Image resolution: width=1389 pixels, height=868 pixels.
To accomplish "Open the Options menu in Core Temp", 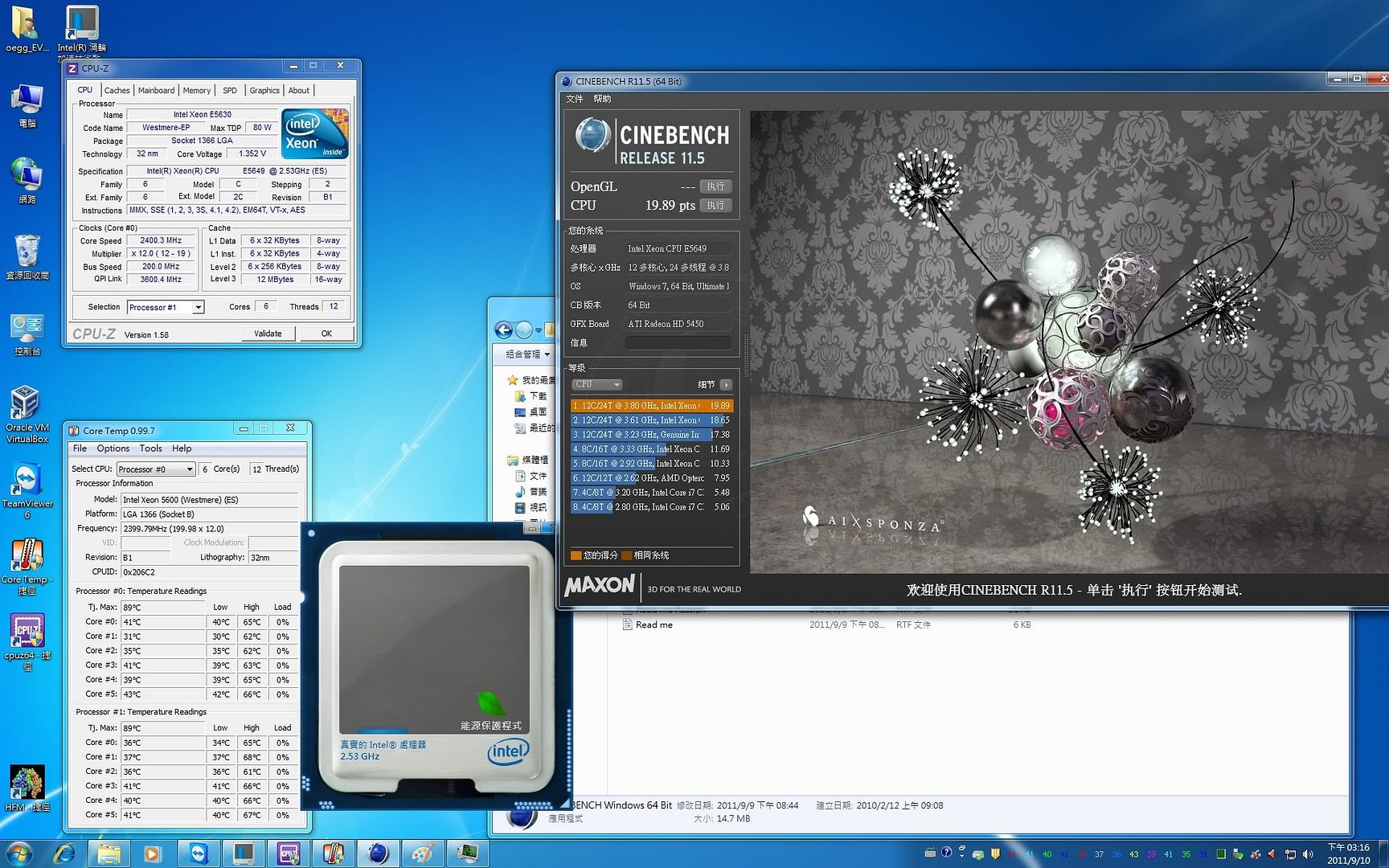I will pos(113,448).
